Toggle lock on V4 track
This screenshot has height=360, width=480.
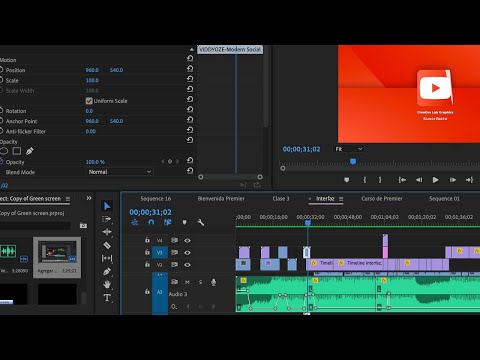147,240
